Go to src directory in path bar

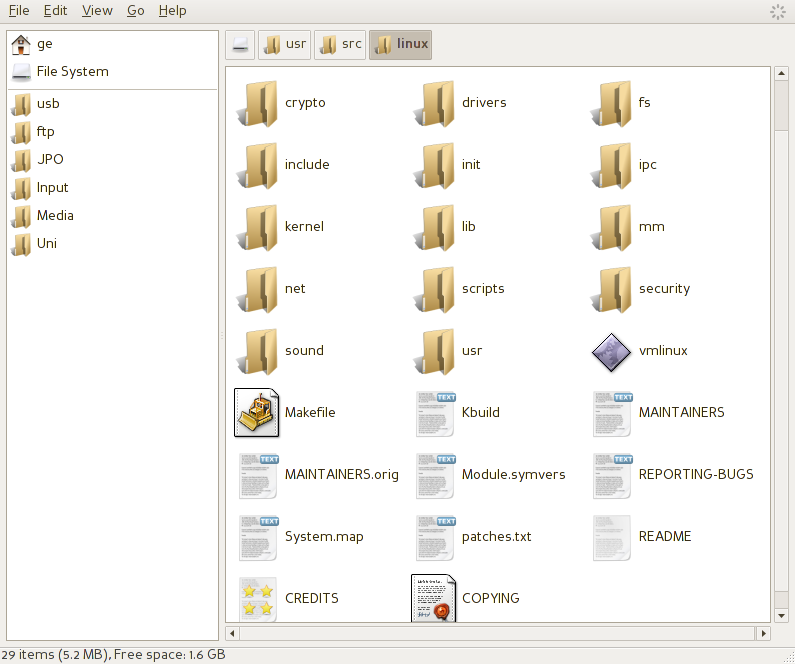[x=341, y=44]
